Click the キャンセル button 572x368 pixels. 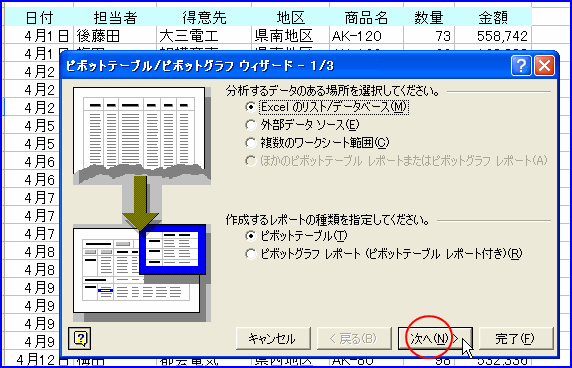pyautogui.click(x=273, y=338)
